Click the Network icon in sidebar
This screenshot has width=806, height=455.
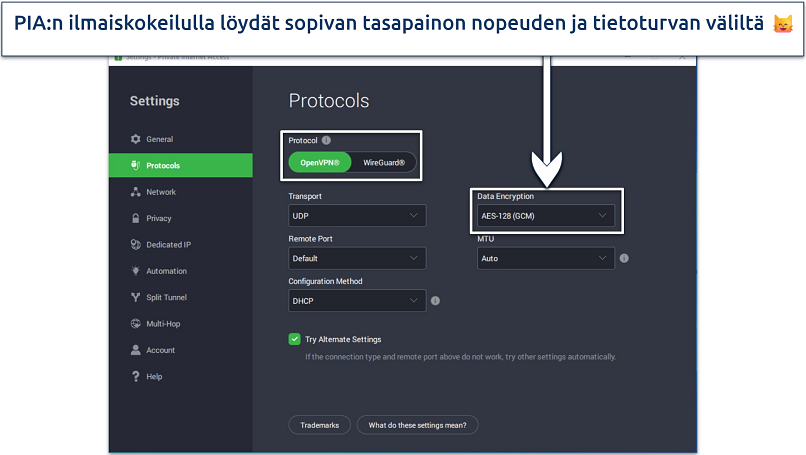(x=135, y=192)
